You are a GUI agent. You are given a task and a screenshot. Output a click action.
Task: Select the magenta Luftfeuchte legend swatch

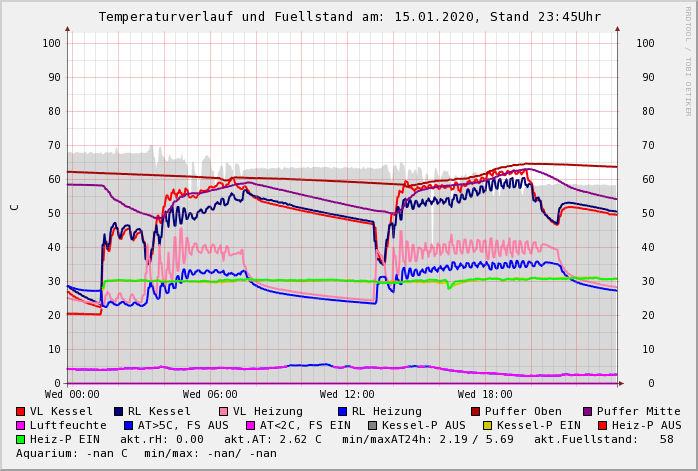[x=21, y=425]
